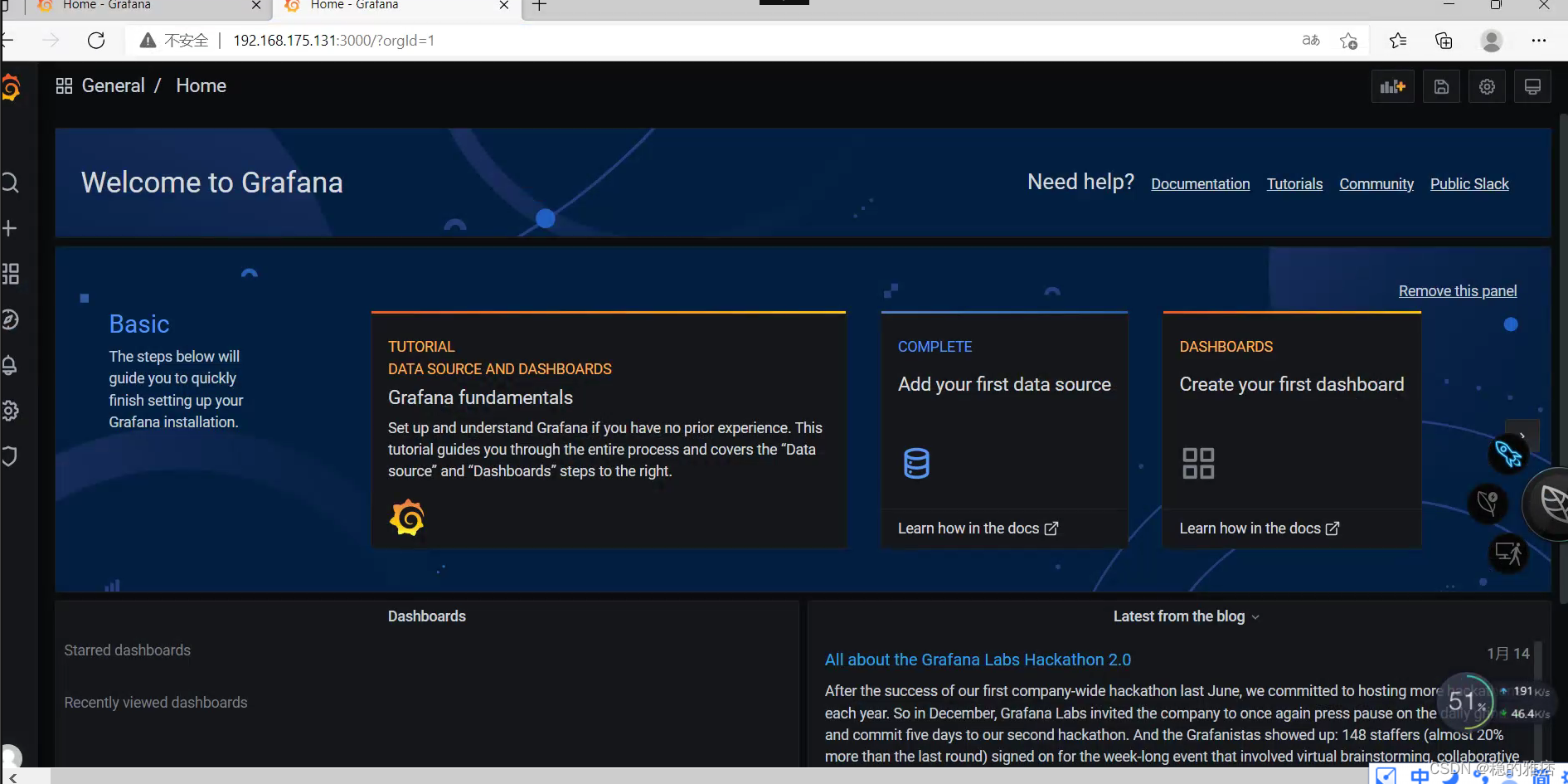Open the Public Slack link
Screen dimensions: 1568x784
click(x=1469, y=184)
